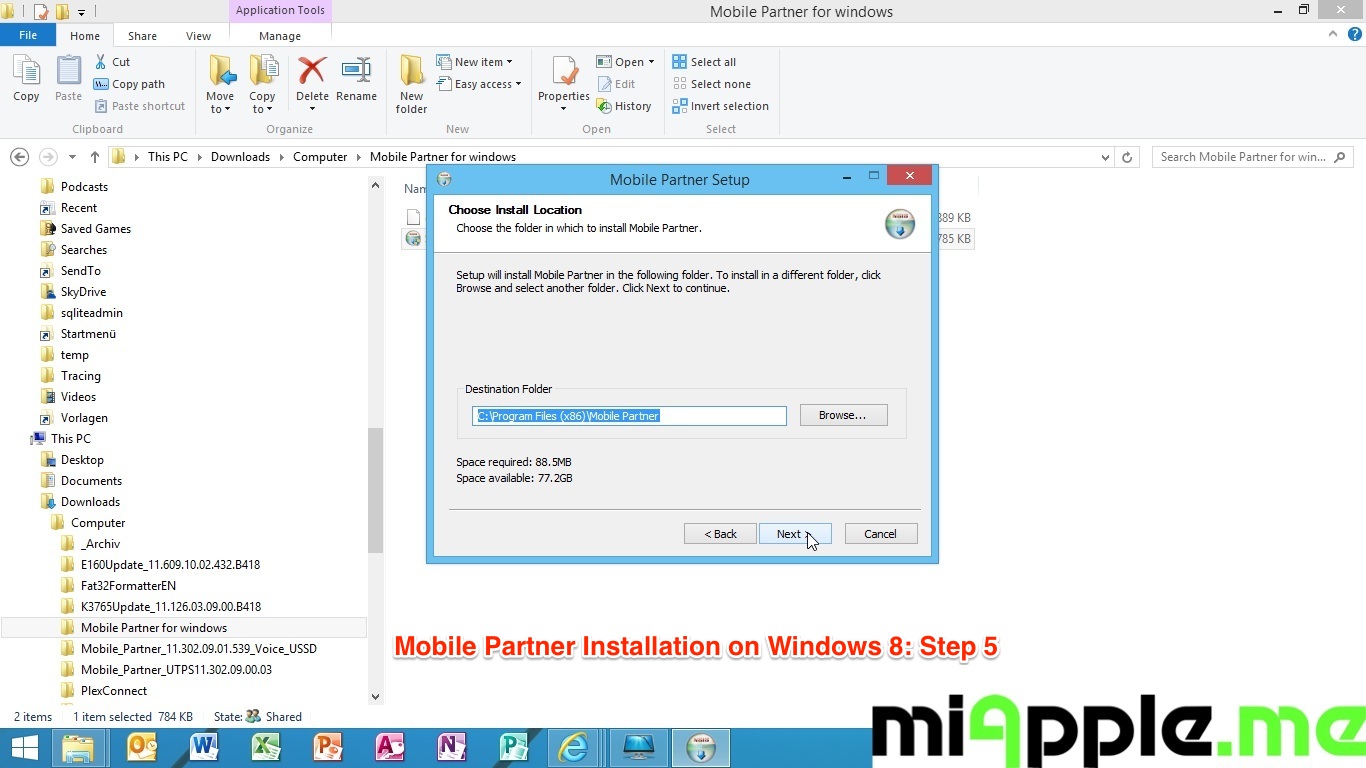Click the Rename icon in the ribbon

click(356, 72)
